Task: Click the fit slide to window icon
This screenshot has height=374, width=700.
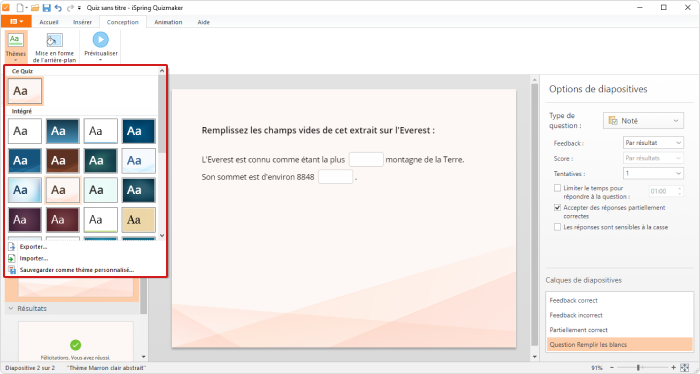Action: [684, 368]
